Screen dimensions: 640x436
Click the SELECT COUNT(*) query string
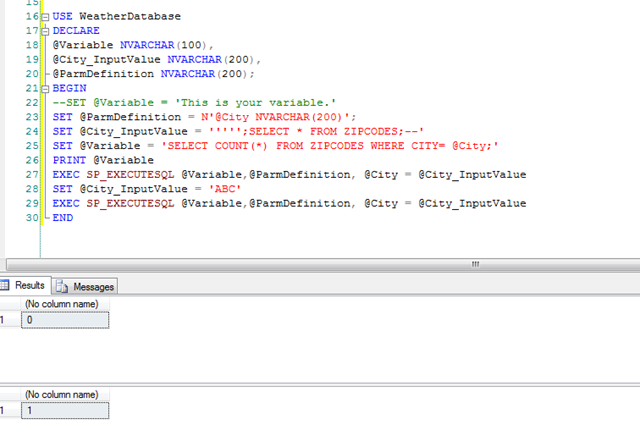(330, 146)
